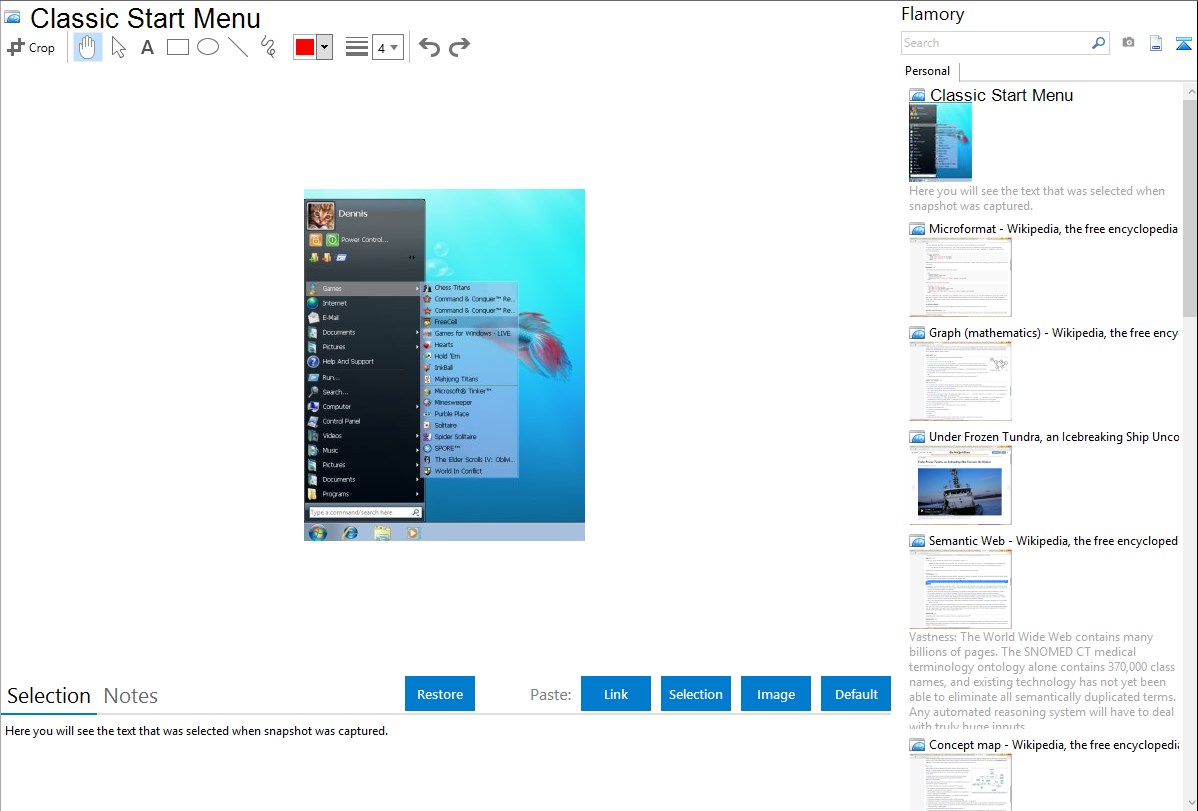
Task: Open the Graph (mathematics) snapshot thumbnail
Action: [x=960, y=381]
